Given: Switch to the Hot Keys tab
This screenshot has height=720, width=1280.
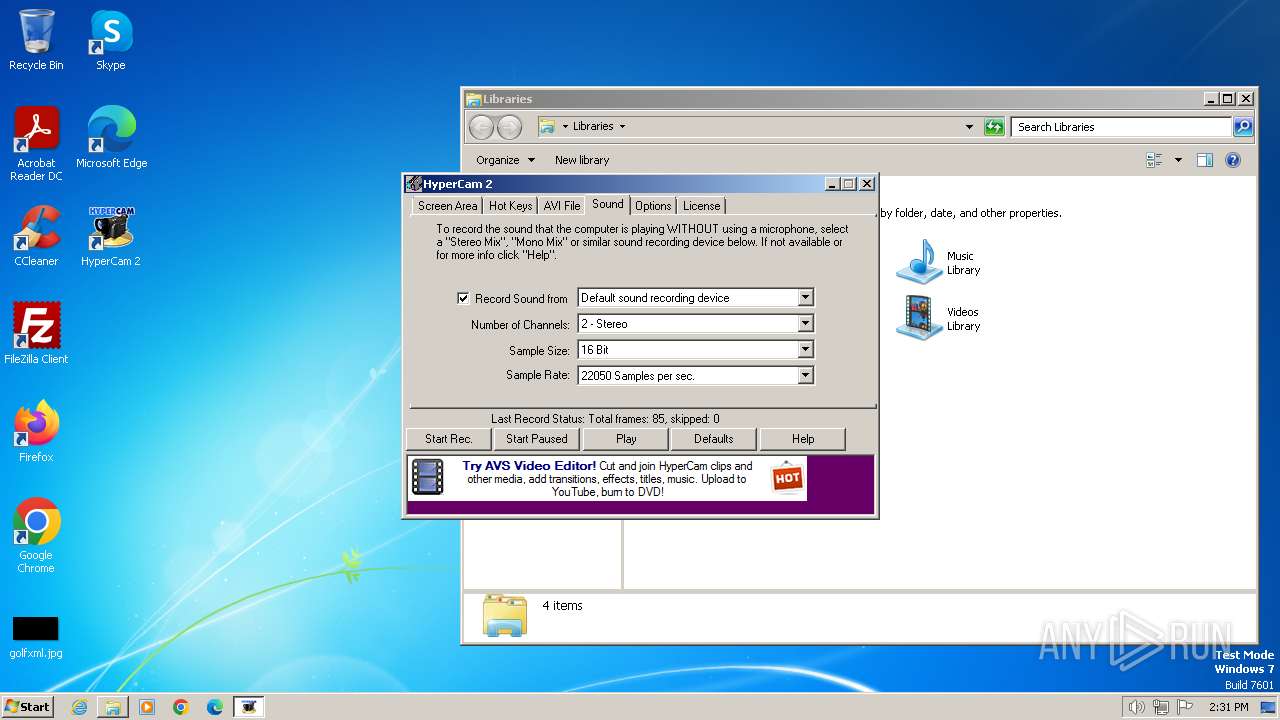Looking at the screenshot, I should pos(510,206).
